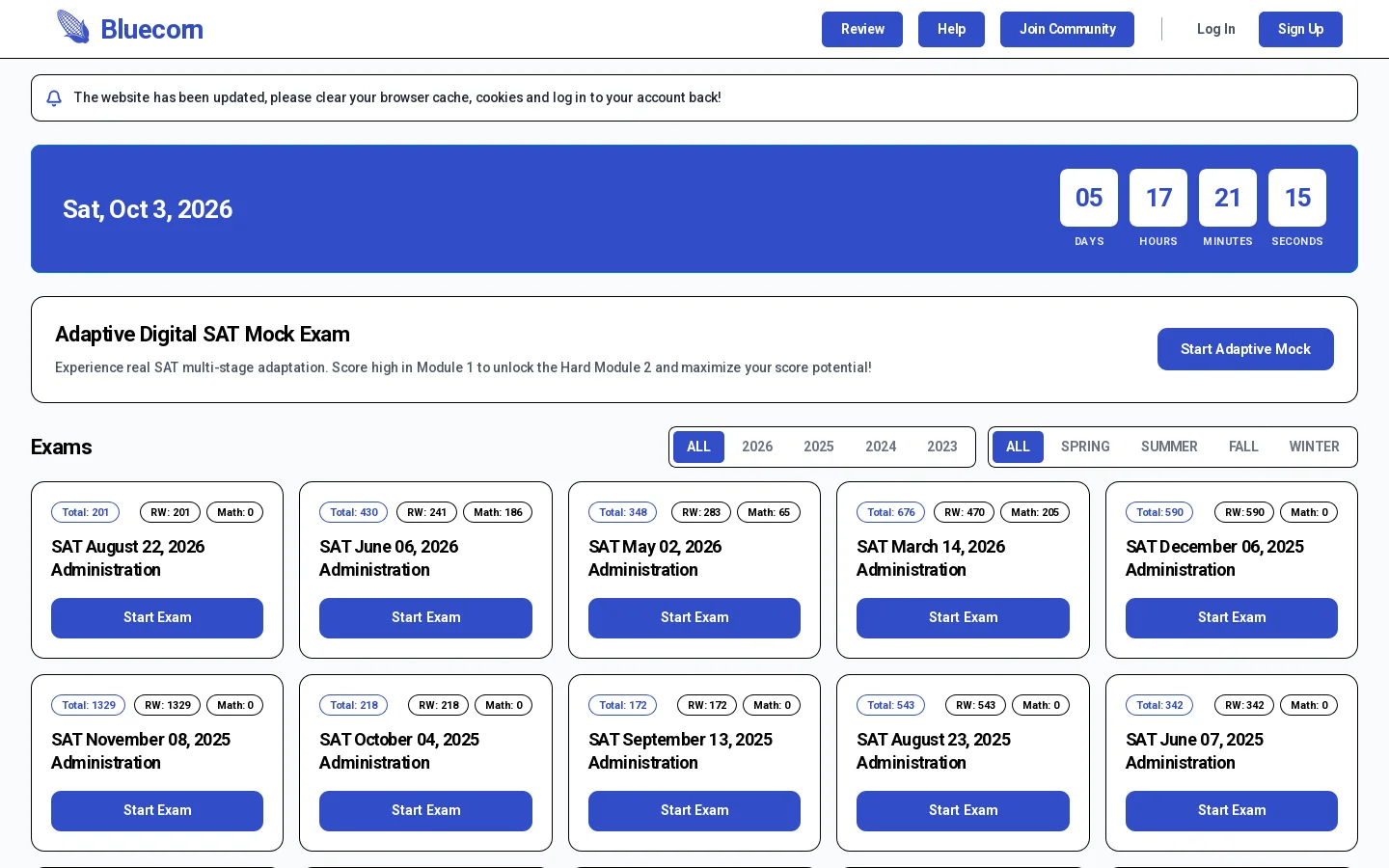Click the 'RW: 470' badge
This screenshot has height=868, width=1389.
(965, 512)
